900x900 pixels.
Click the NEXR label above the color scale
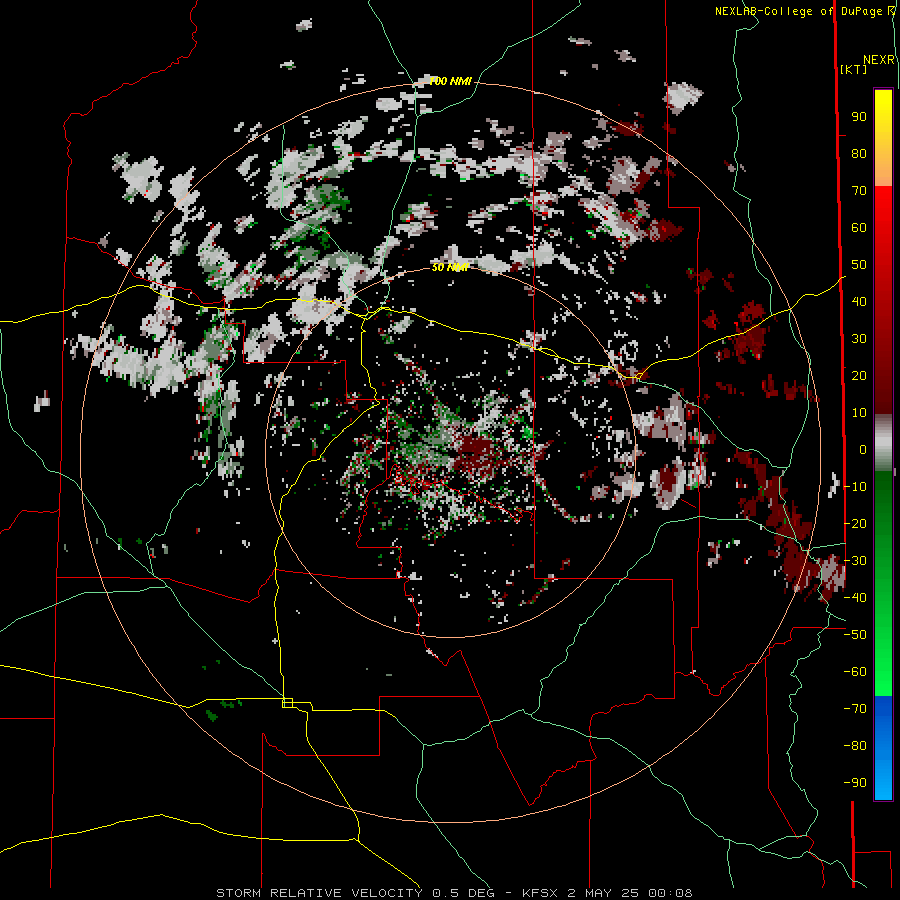879,60
